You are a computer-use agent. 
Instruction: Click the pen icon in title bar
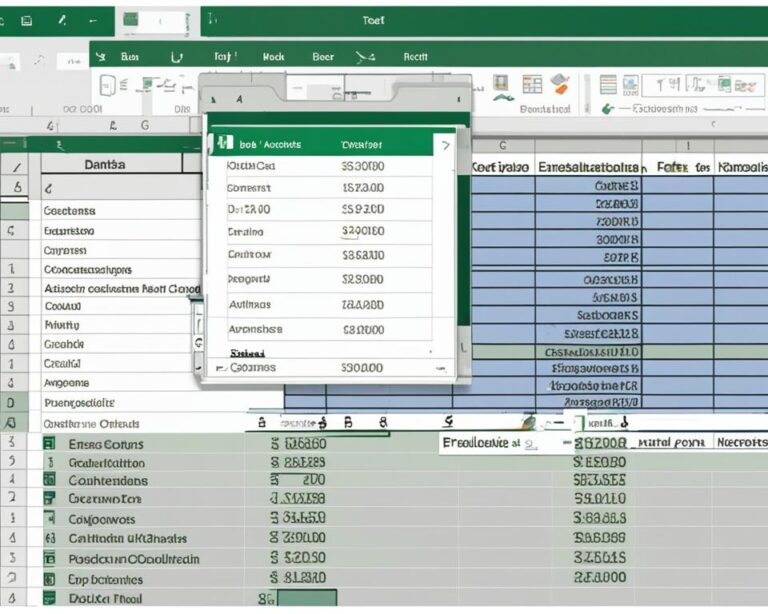[62, 19]
